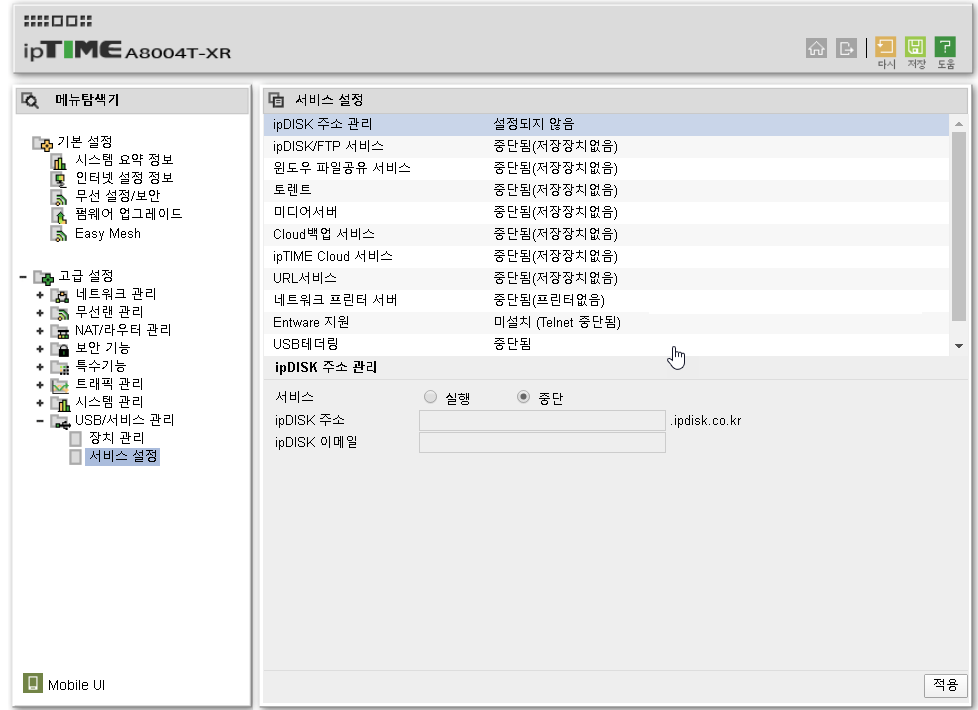Expand 트래픽 관리 with plus sign
This screenshot has width=978, height=710.
coord(40,385)
